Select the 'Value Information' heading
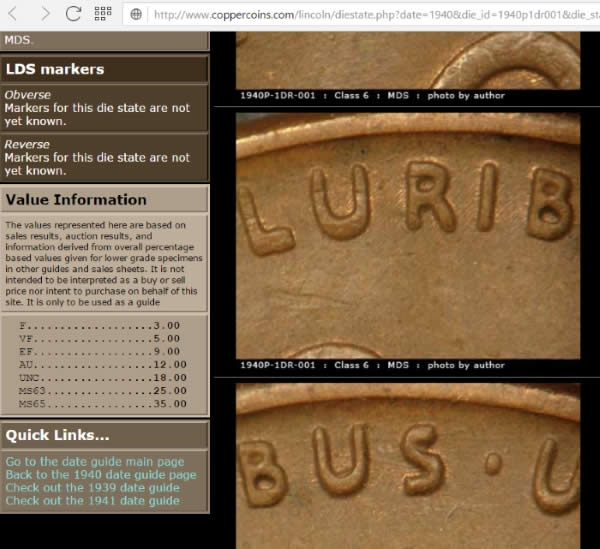Screen dimensions: 600x549 point(76,200)
